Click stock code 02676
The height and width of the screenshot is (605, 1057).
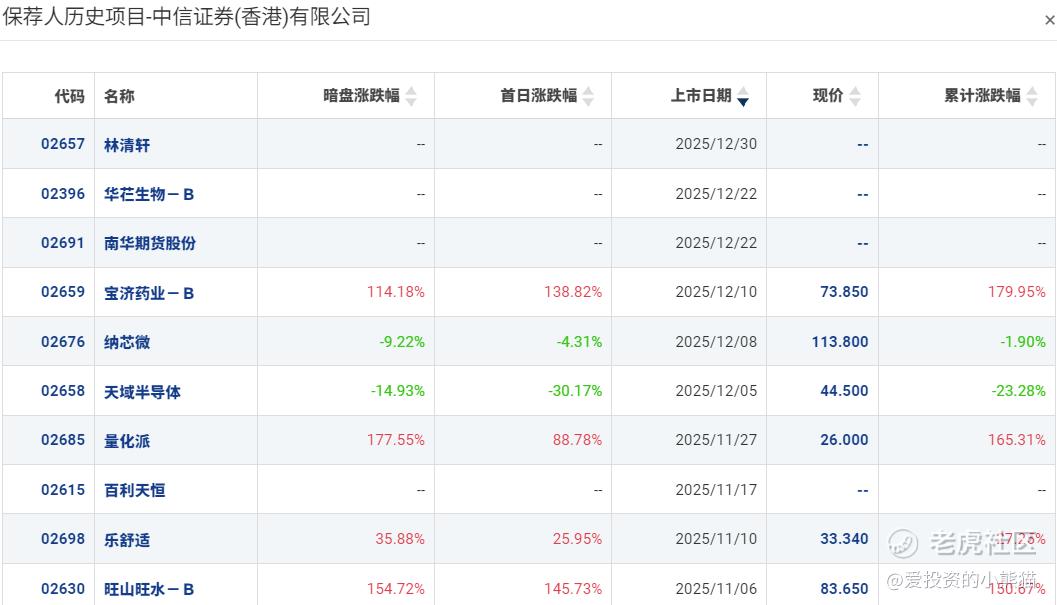point(63,341)
